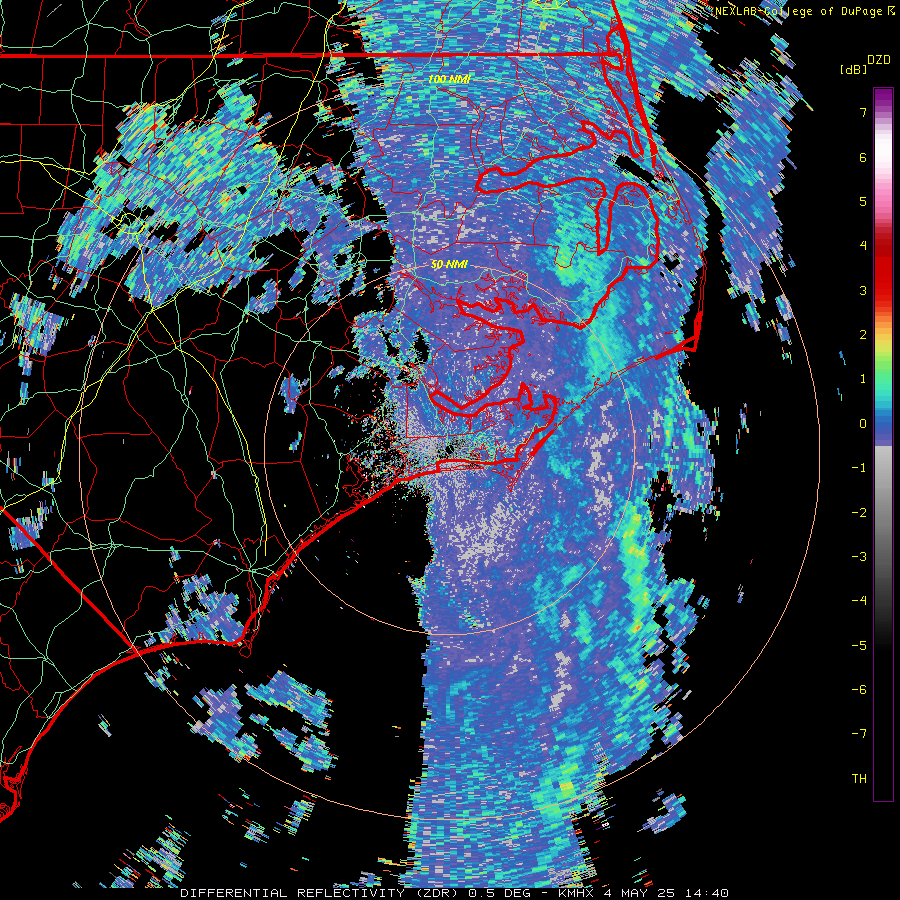Click the 7 label on the color scale
This screenshot has width=900, height=900.
pos(863,112)
